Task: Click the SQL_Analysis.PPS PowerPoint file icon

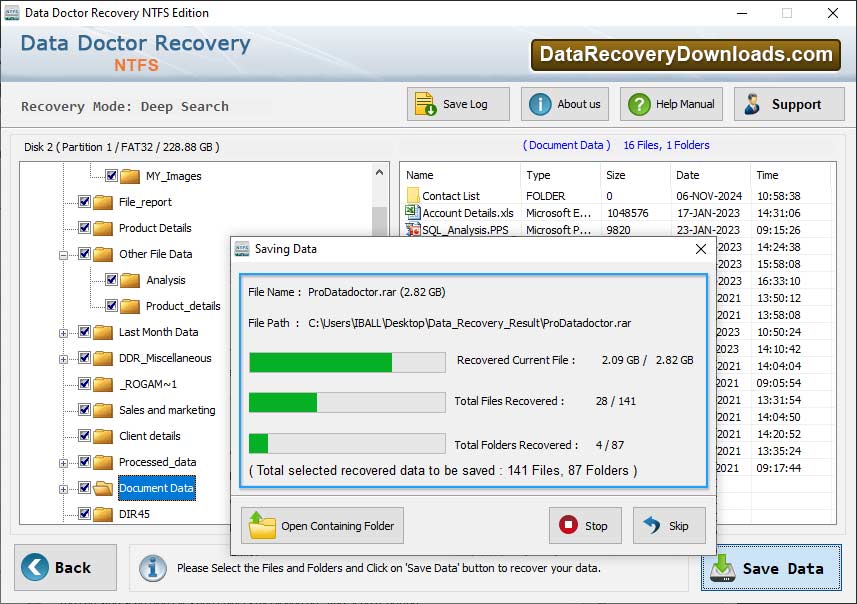Action: [413, 230]
